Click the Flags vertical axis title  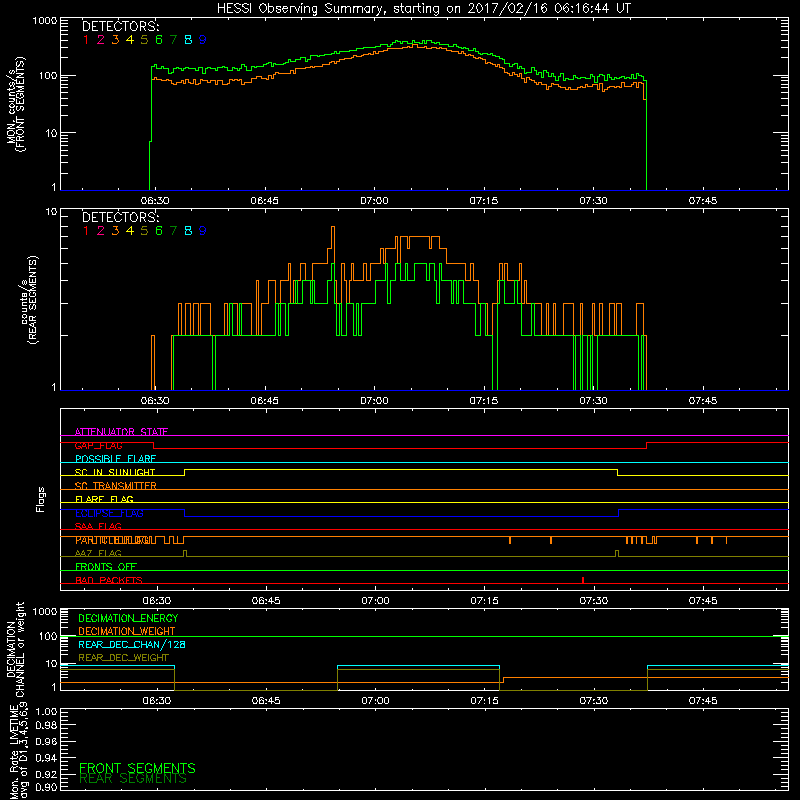[41, 499]
